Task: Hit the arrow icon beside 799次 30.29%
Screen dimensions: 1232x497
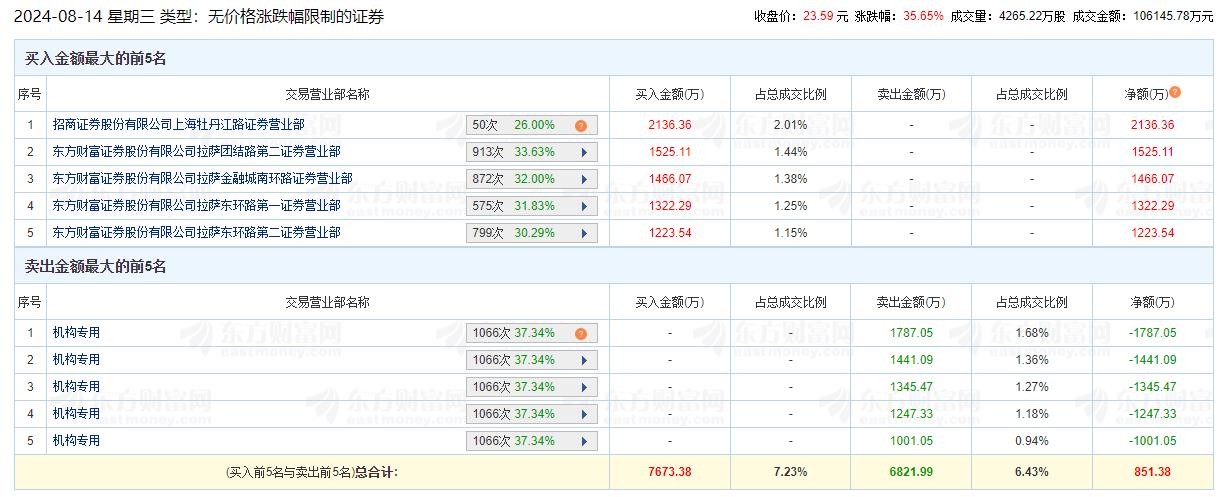Action: (x=583, y=233)
